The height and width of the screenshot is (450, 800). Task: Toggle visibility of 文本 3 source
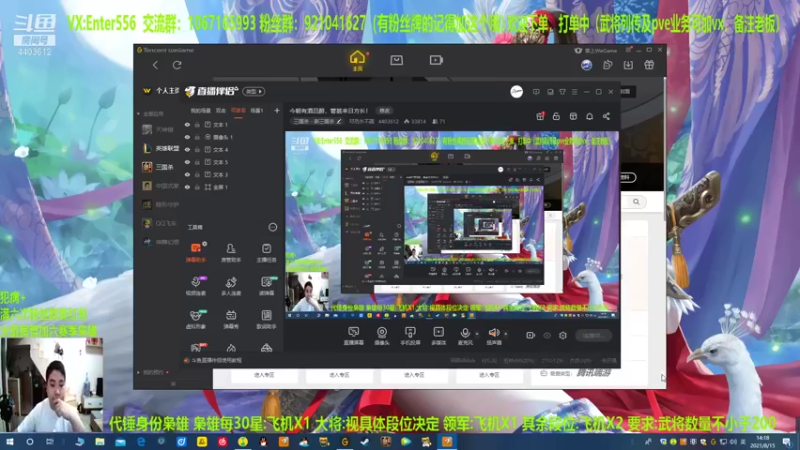pyautogui.click(x=187, y=174)
